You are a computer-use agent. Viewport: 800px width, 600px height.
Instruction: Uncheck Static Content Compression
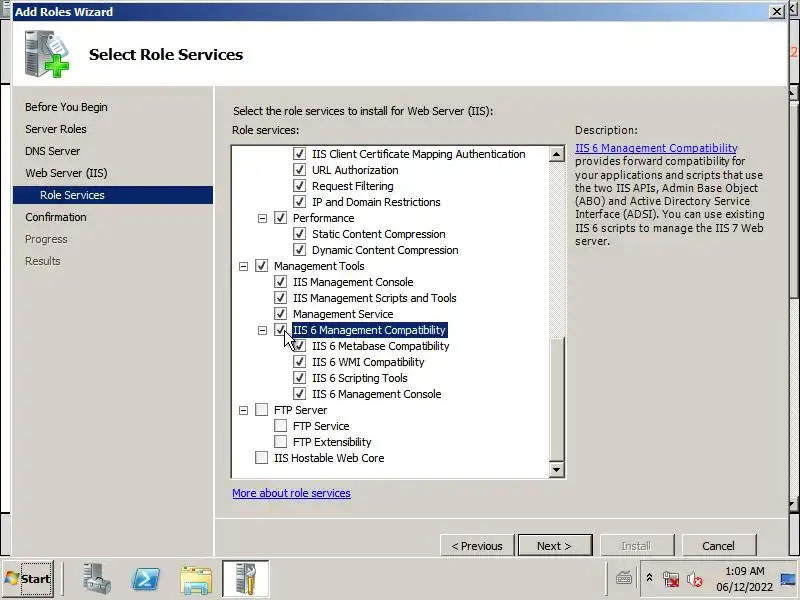pos(299,234)
